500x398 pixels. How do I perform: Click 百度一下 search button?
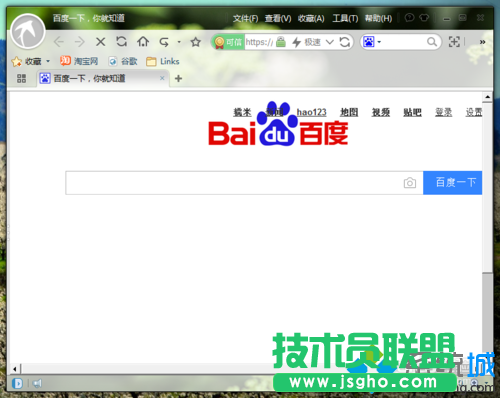pyautogui.click(x=453, y=183)
